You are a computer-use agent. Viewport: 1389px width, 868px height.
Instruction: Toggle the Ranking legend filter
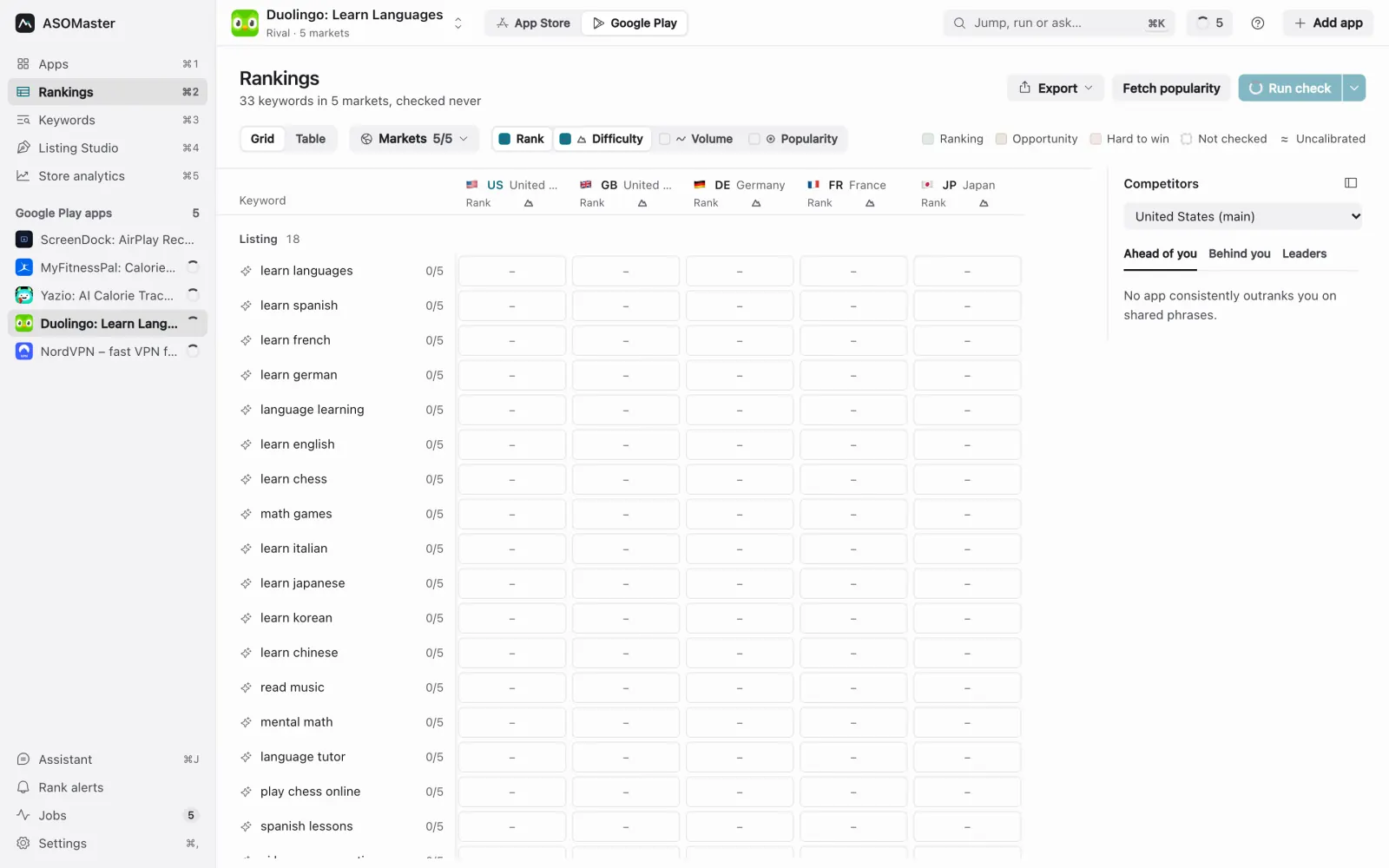pos(952,139)
